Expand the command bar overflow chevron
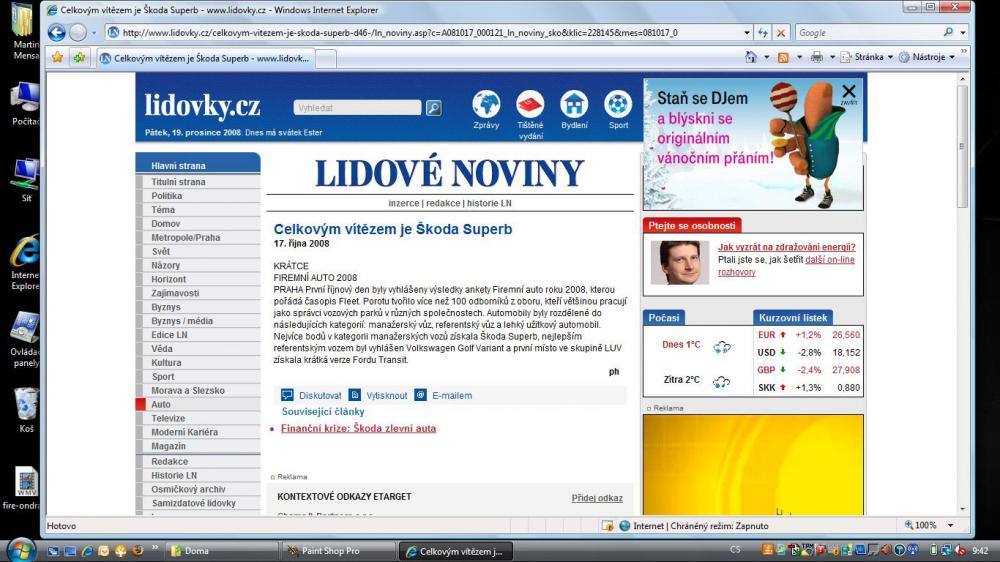Viewport: 1000px width, 562px height. [x=964, y=52]
